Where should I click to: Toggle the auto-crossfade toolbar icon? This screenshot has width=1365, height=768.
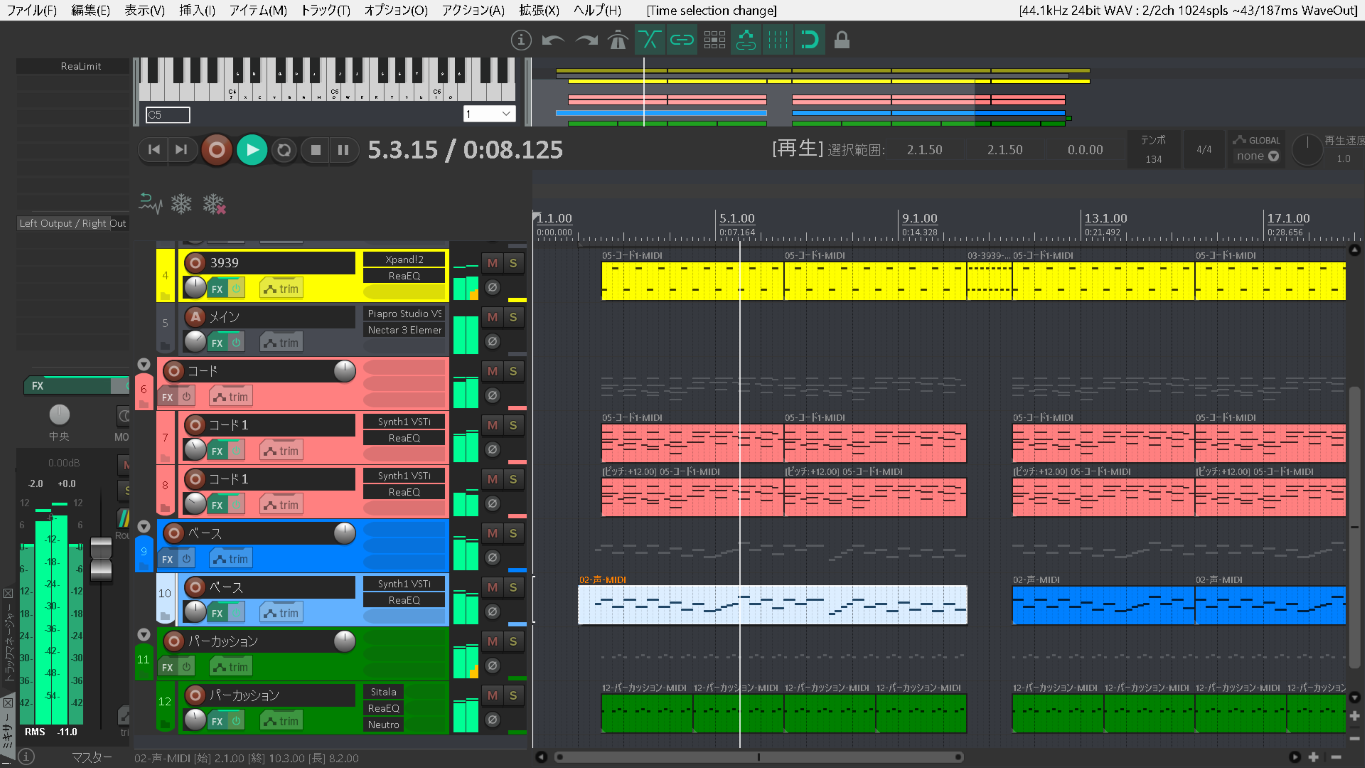click(x=650, y=40)
